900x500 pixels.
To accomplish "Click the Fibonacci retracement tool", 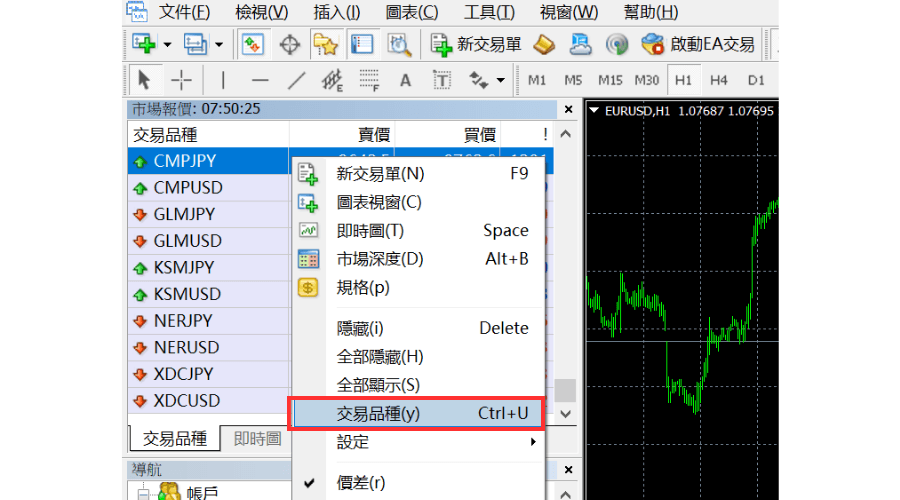I will click(368, 80).
